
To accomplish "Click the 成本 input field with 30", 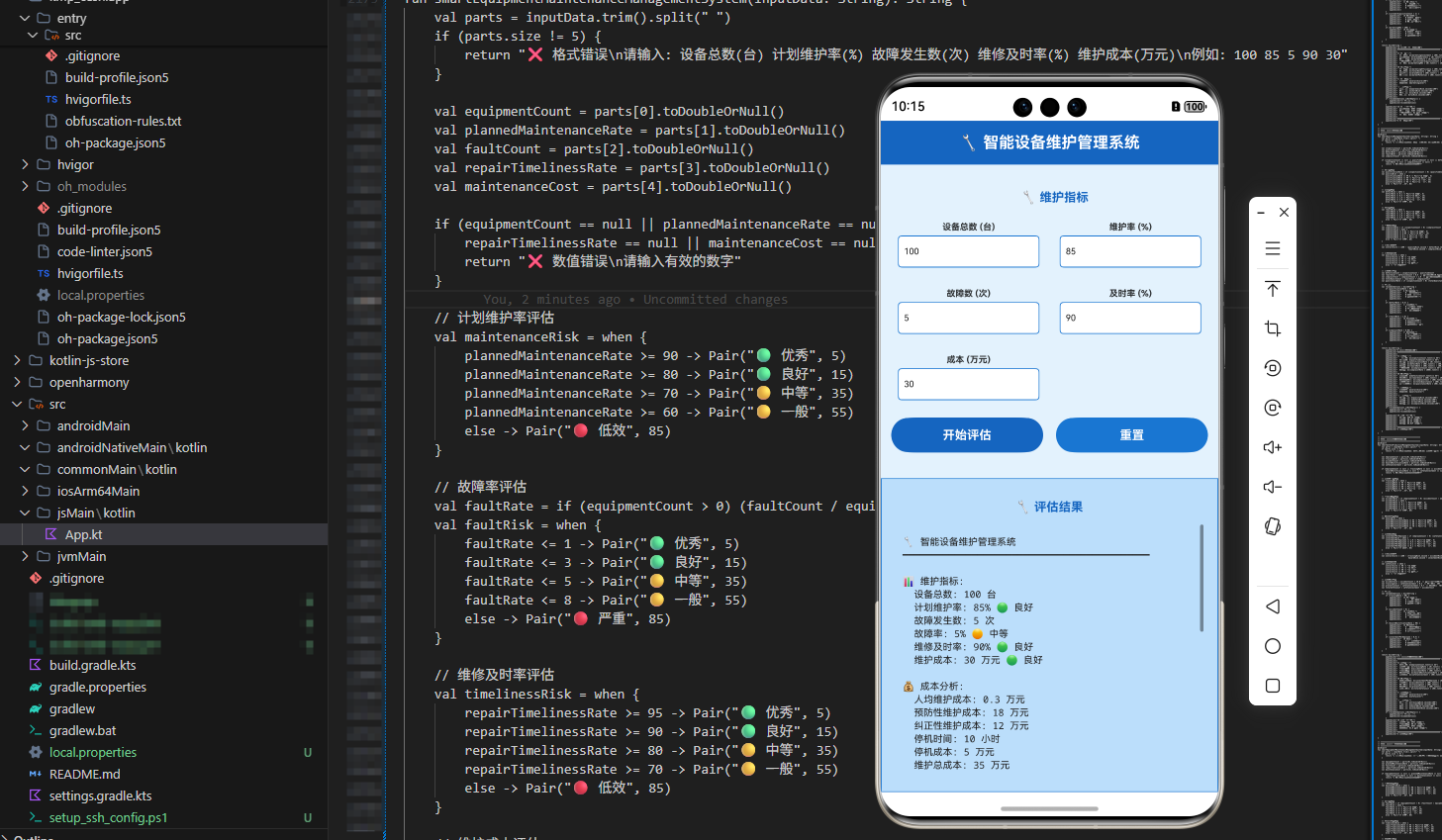I will pyautogui.click(x=968, y=384).
